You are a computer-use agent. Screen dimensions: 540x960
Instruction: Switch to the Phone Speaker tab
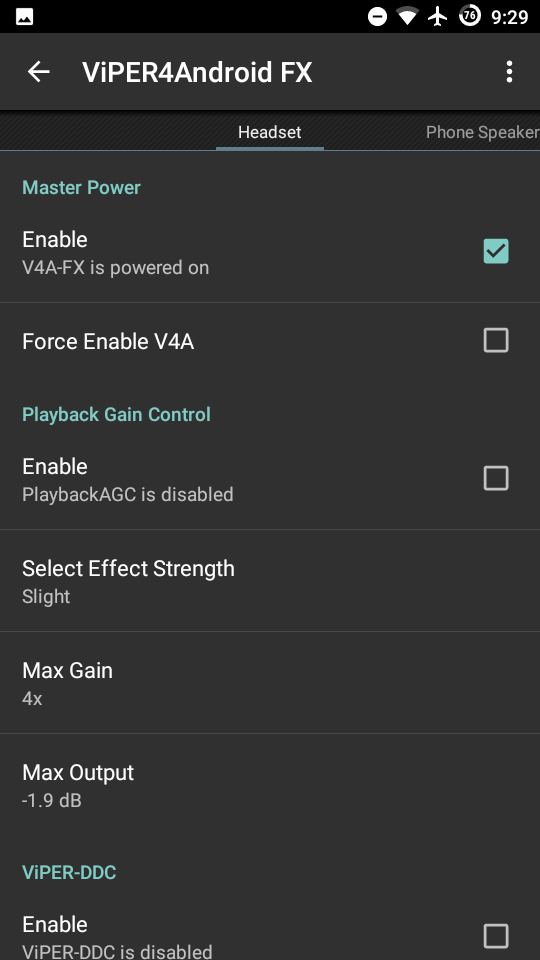pos(482,132)
